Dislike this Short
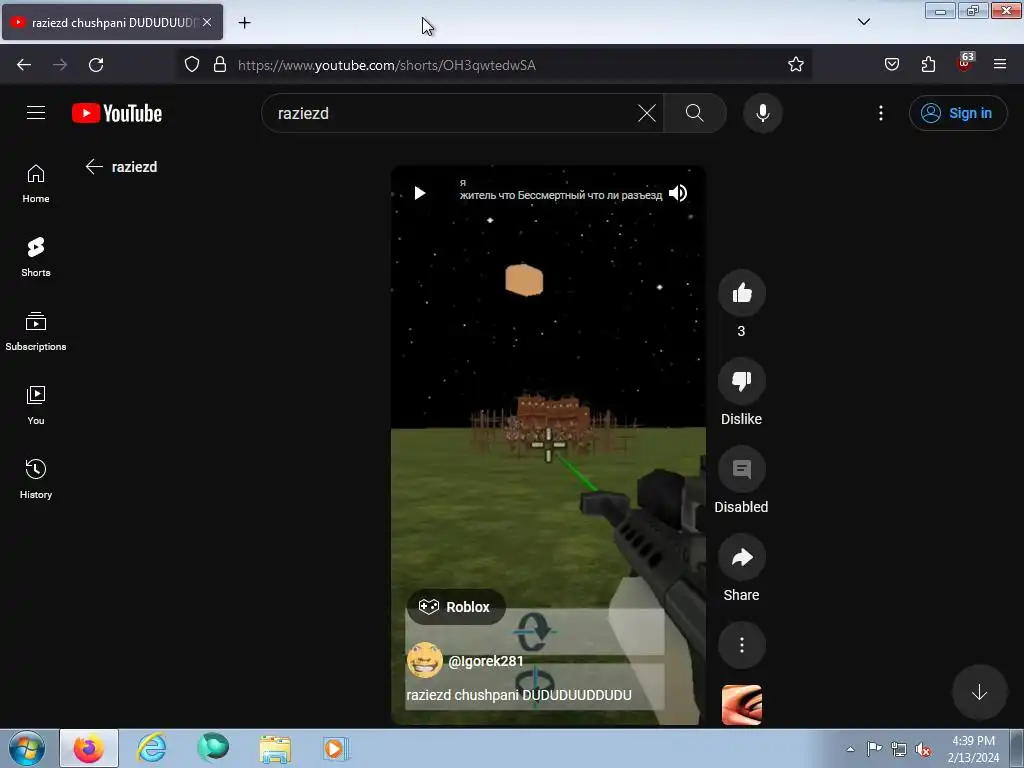1024x768 pixels. (x=741, y=381)
